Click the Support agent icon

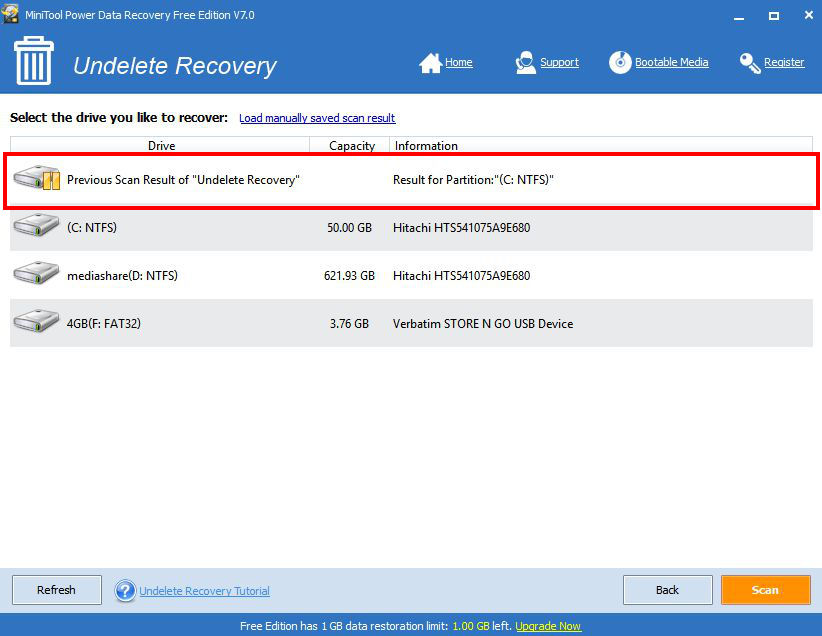coord(525,63)
